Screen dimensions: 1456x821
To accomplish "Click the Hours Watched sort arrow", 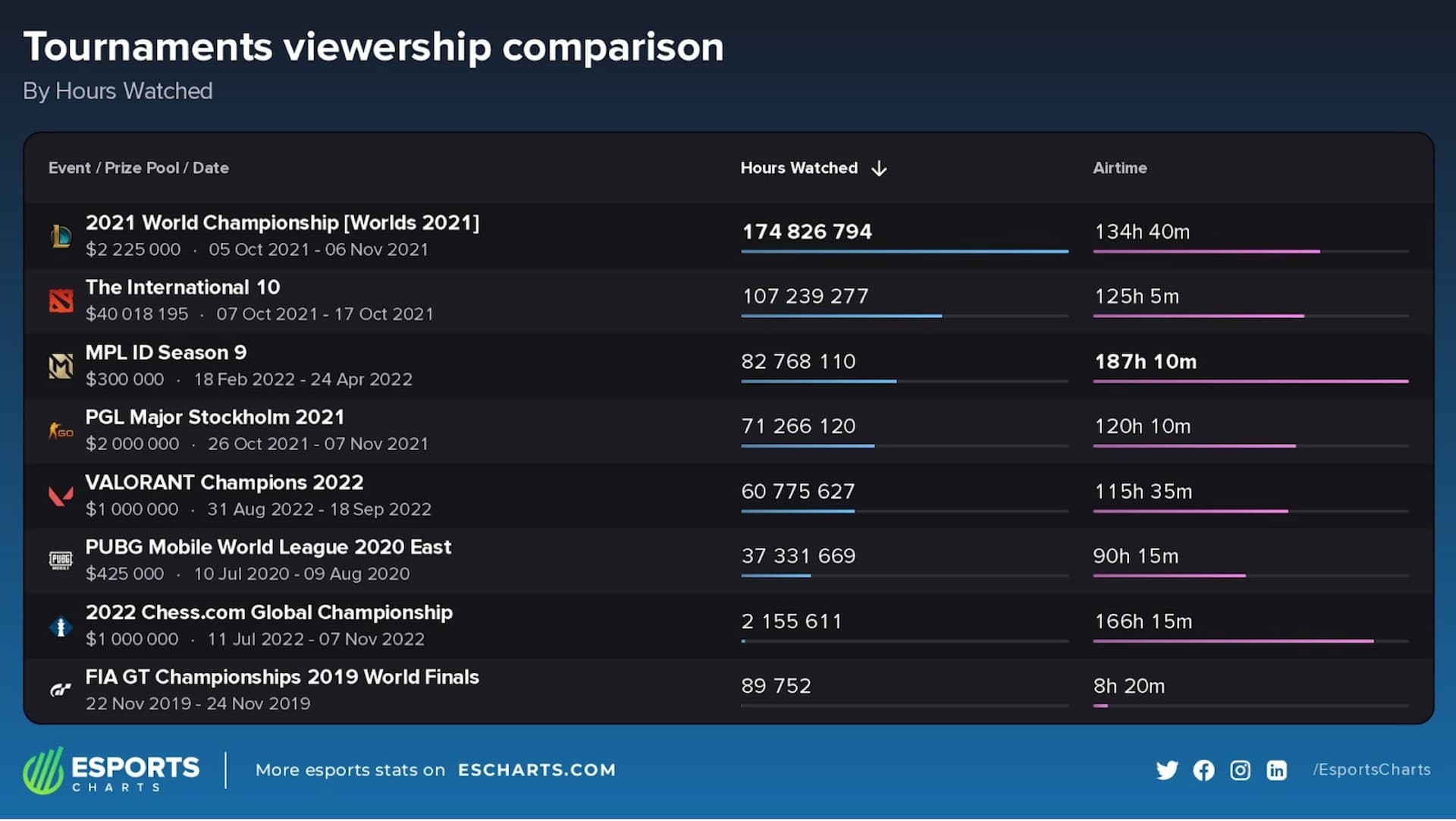I will pyautogui.click(x=879, y=168).
